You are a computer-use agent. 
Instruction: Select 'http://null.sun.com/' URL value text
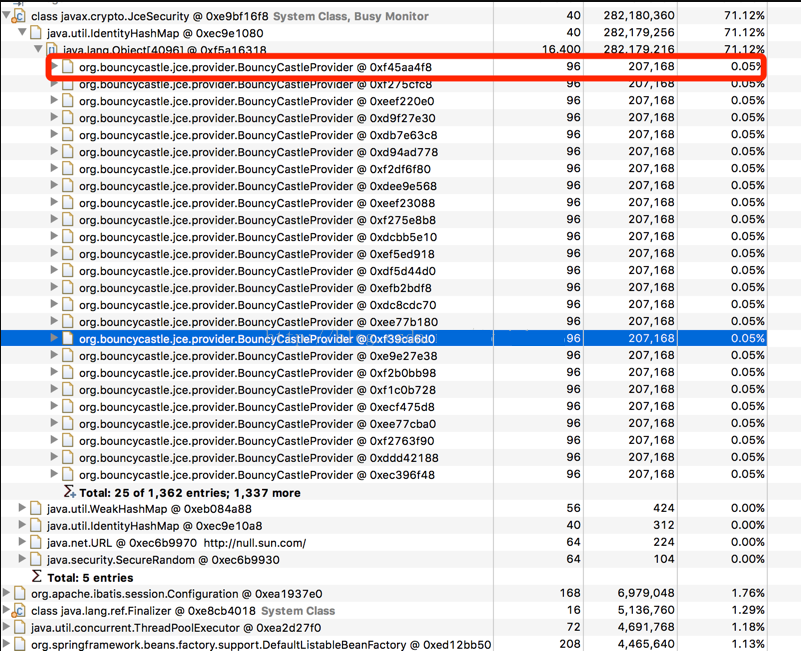coord(255,543)
